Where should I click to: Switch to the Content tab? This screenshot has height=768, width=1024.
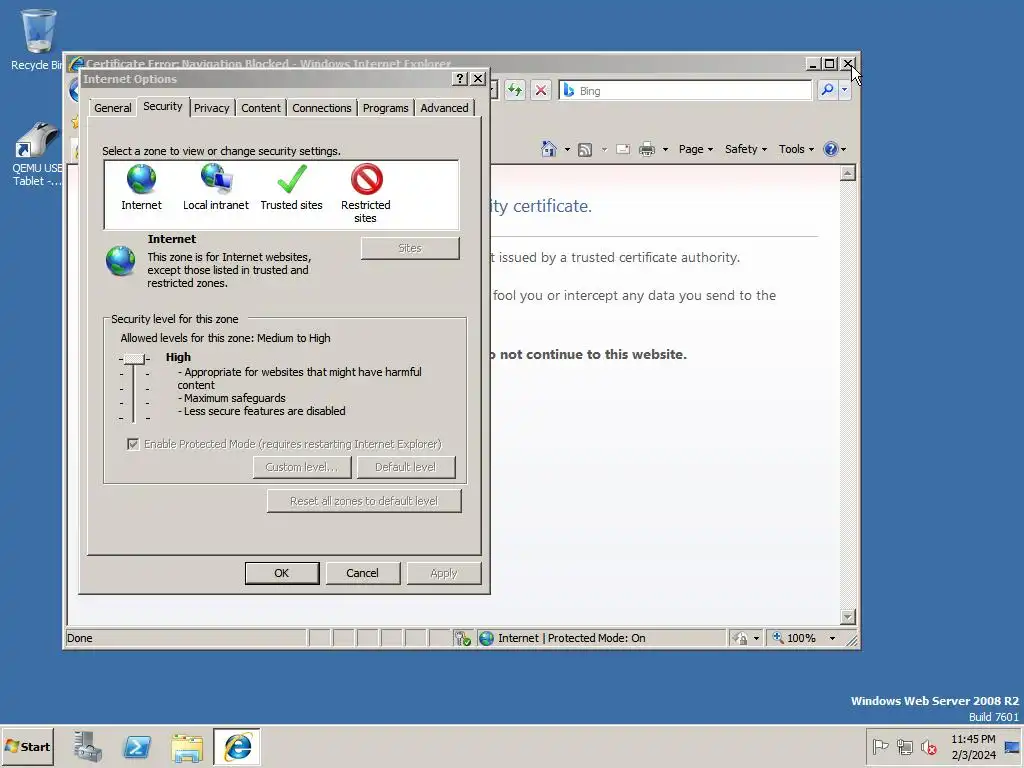pos(261,108)
